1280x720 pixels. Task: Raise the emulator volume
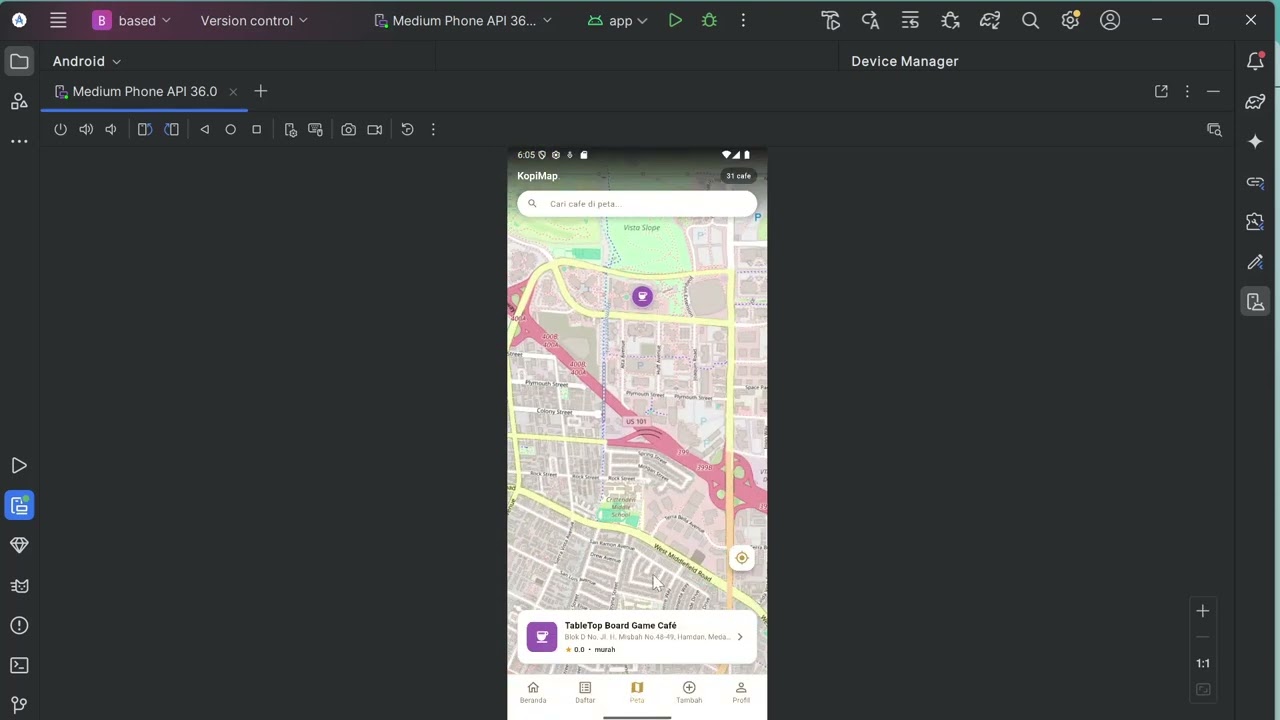coord(86,129)
